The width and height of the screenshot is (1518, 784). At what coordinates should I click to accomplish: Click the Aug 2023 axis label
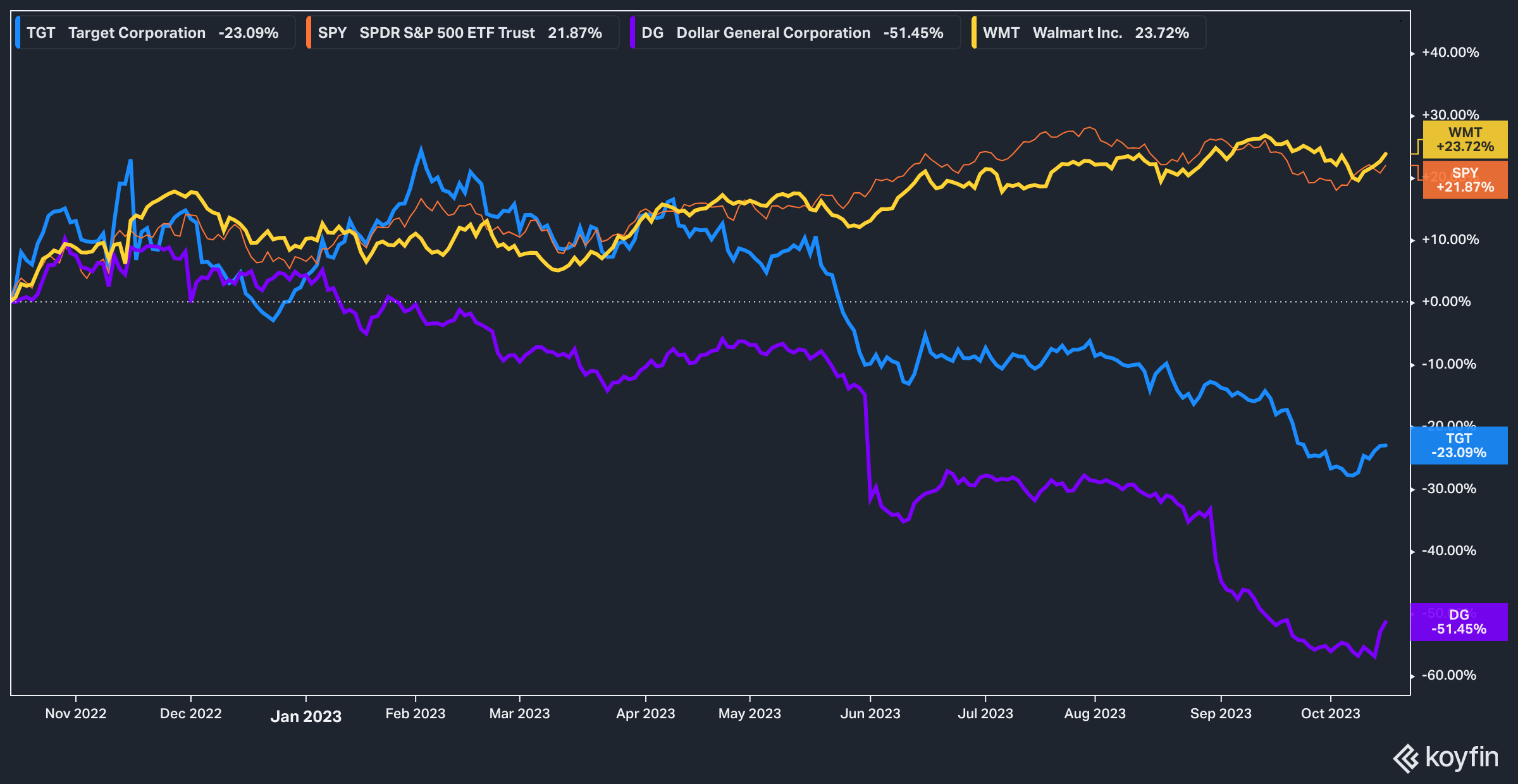tap(1095, 714)
